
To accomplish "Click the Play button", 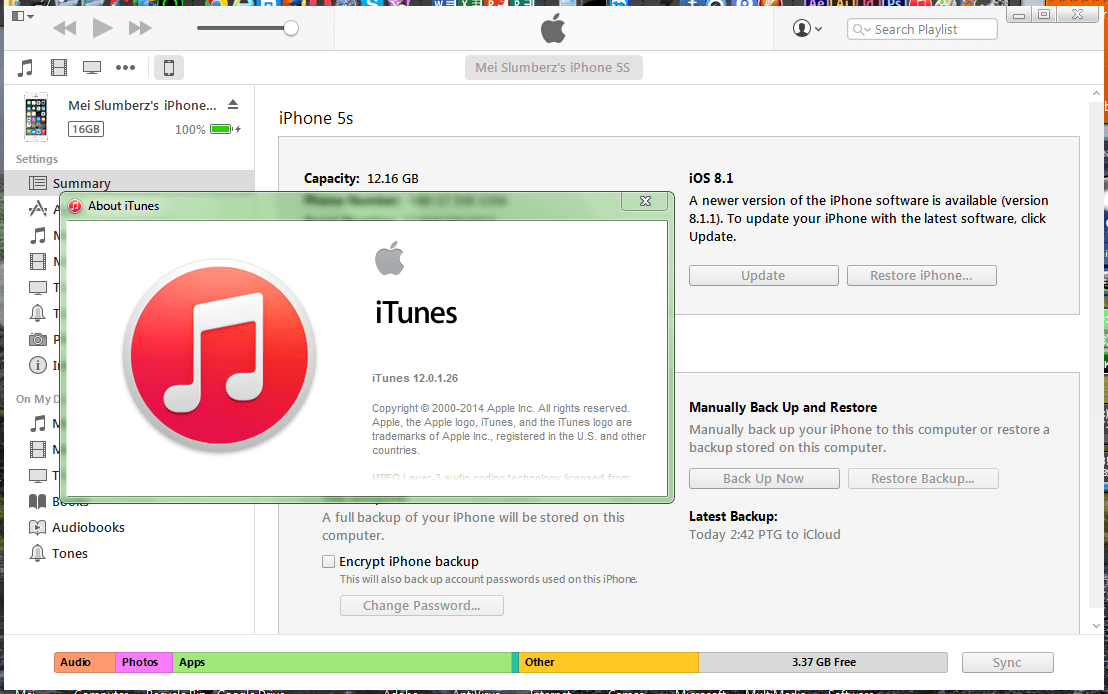I will [102, 28].
